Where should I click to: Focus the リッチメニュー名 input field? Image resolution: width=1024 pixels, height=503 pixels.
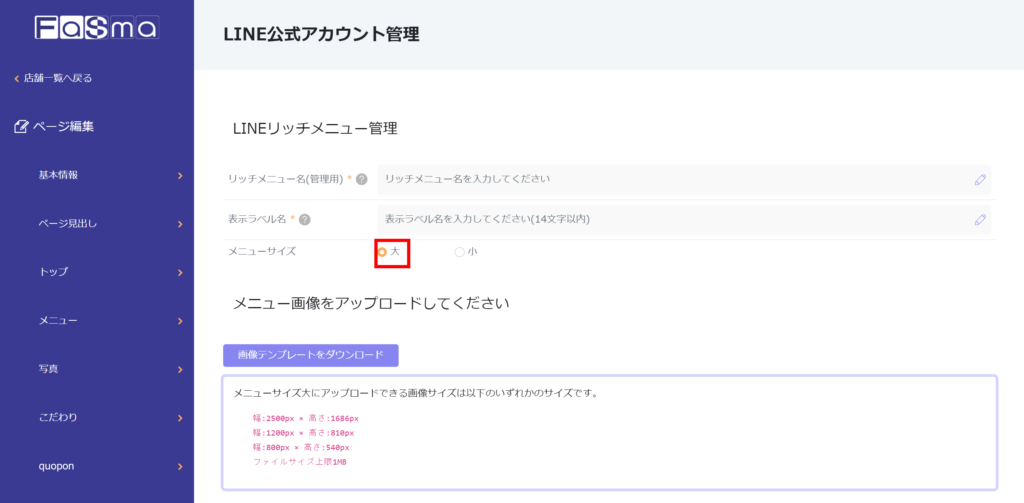670,179
